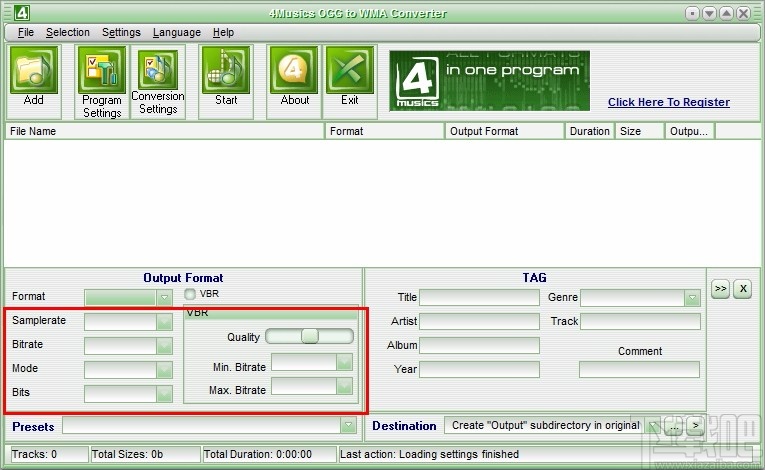765x470 pixels.
Task: Open Program Settings from the toolbar
Action: (x=101, y=70)
